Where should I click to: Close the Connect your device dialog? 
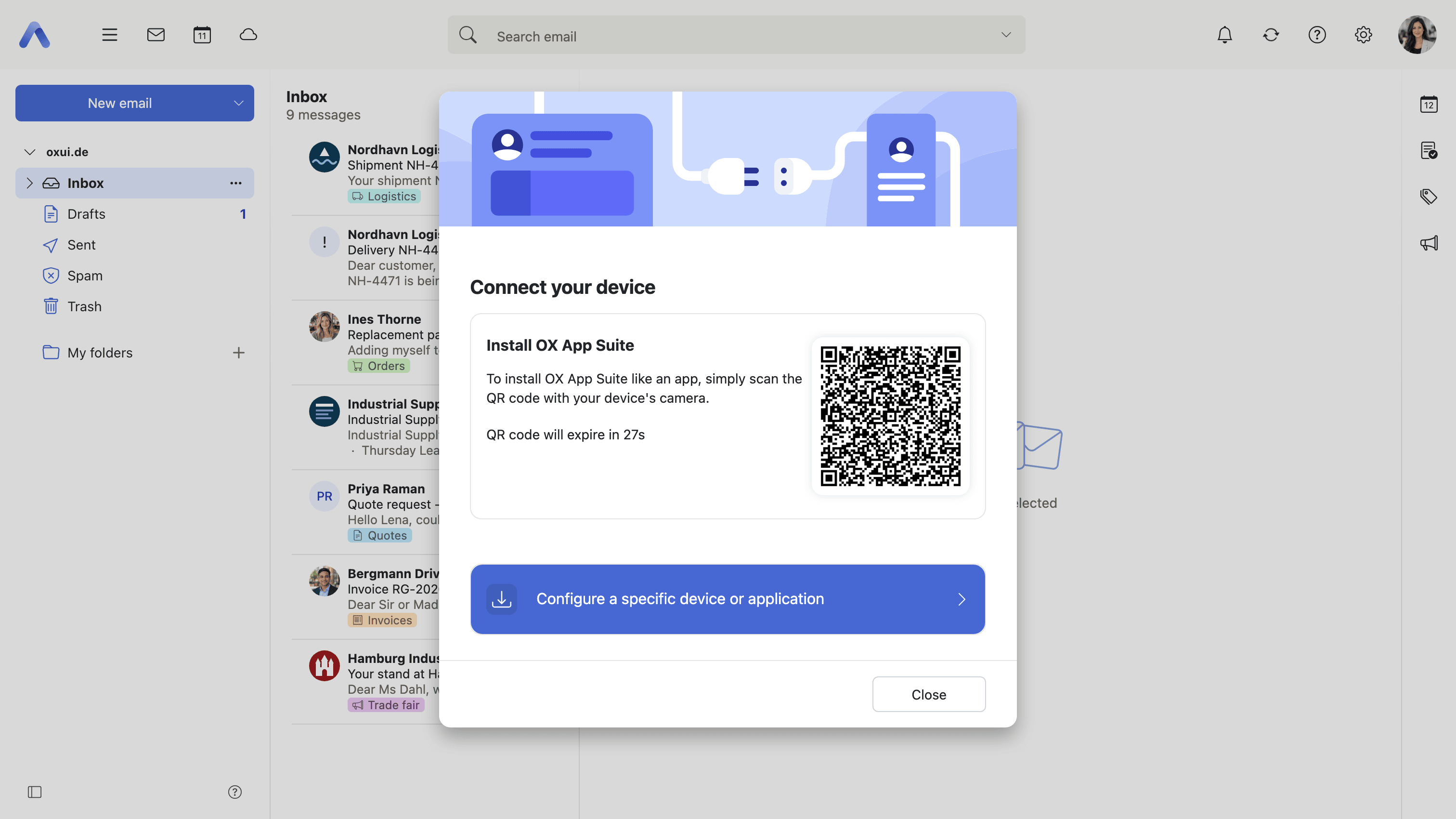point(929,695)
